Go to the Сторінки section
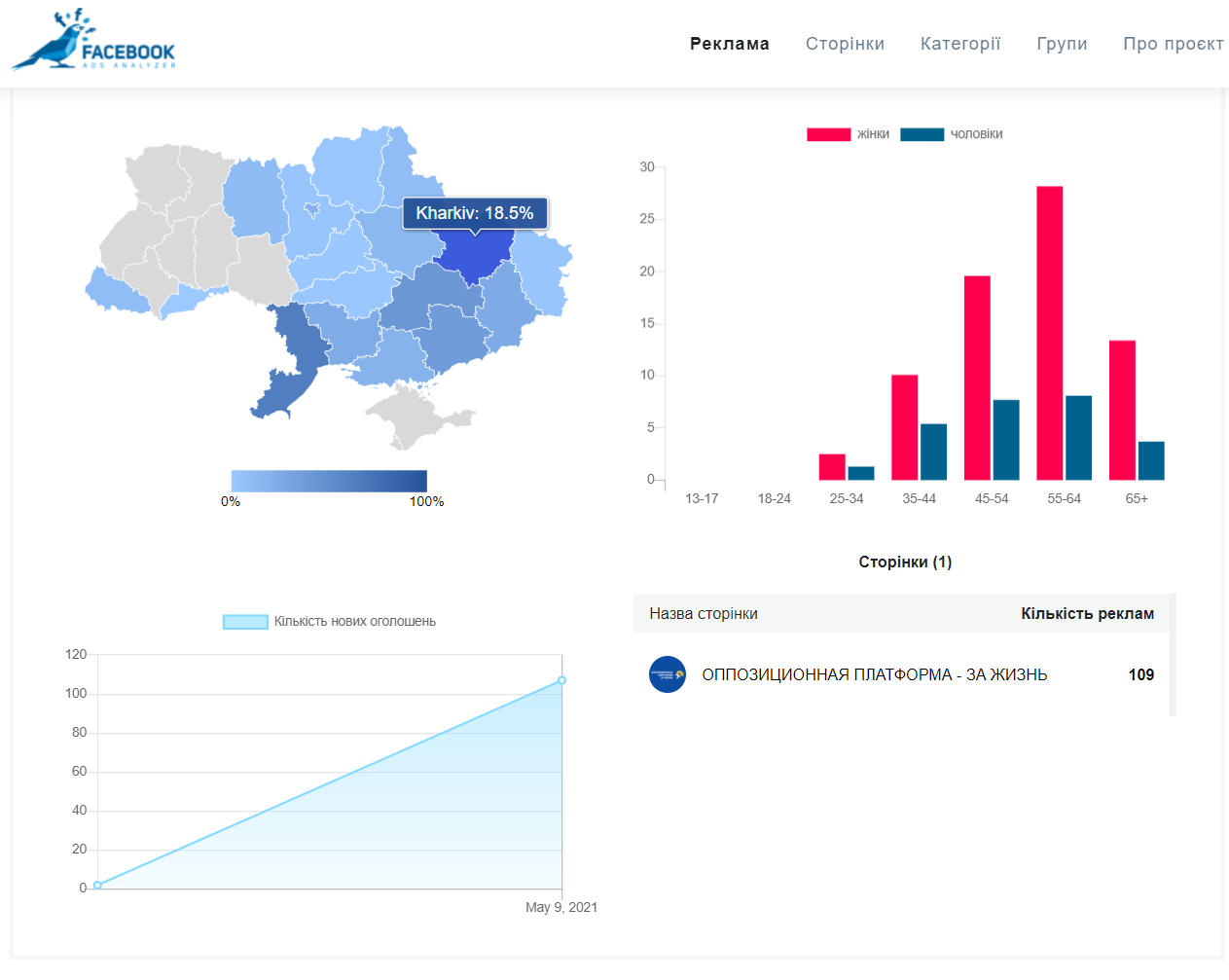The width and height of the screenshot is (1229, 980). pyautogui.click(x=845, y=44)
